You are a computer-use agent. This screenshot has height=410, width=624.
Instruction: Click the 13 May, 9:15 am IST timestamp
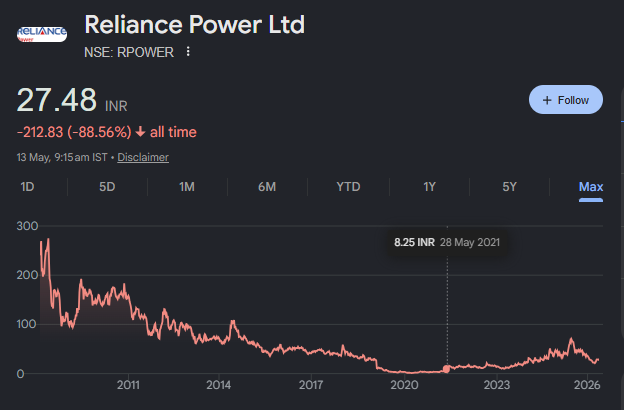(62, 157)
